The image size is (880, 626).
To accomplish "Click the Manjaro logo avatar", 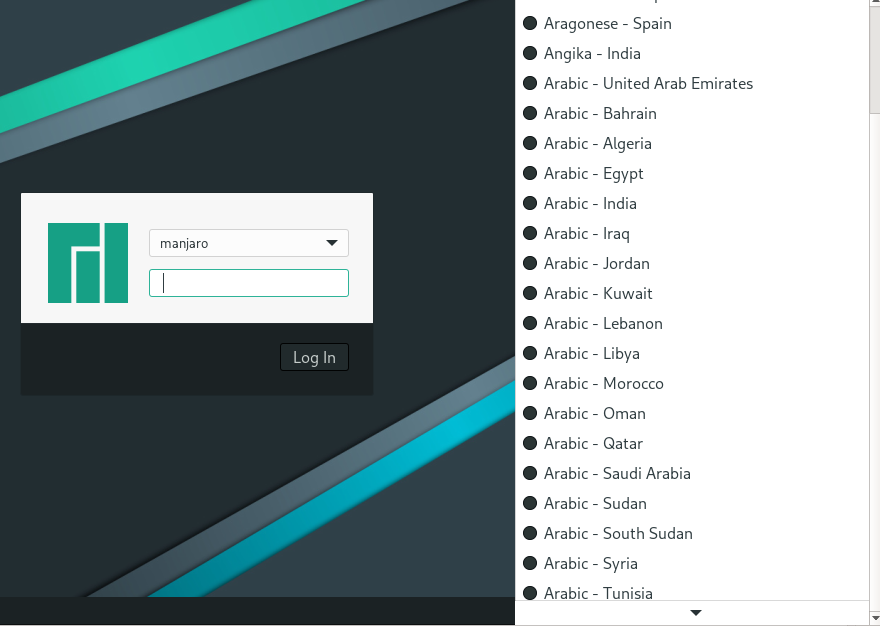I will 88,263.
